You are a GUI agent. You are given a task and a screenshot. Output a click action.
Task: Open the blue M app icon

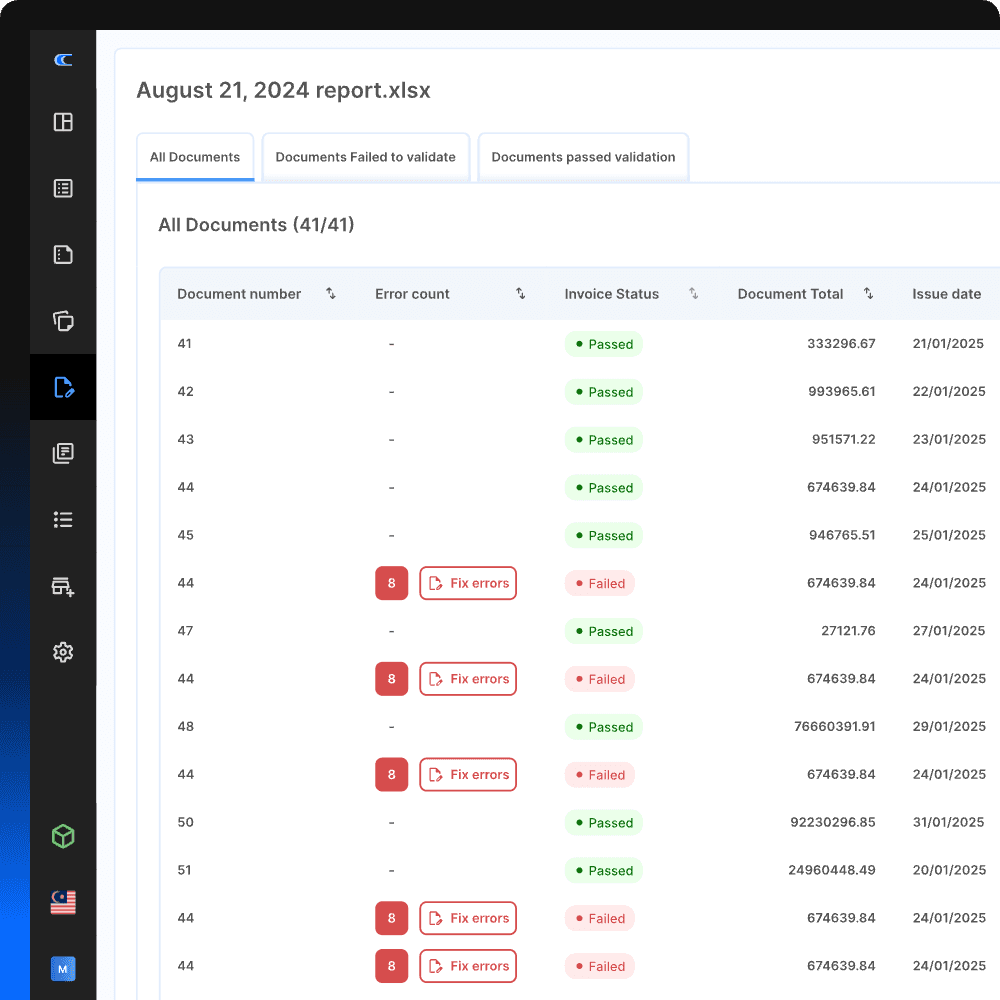(x=63, y=969)
